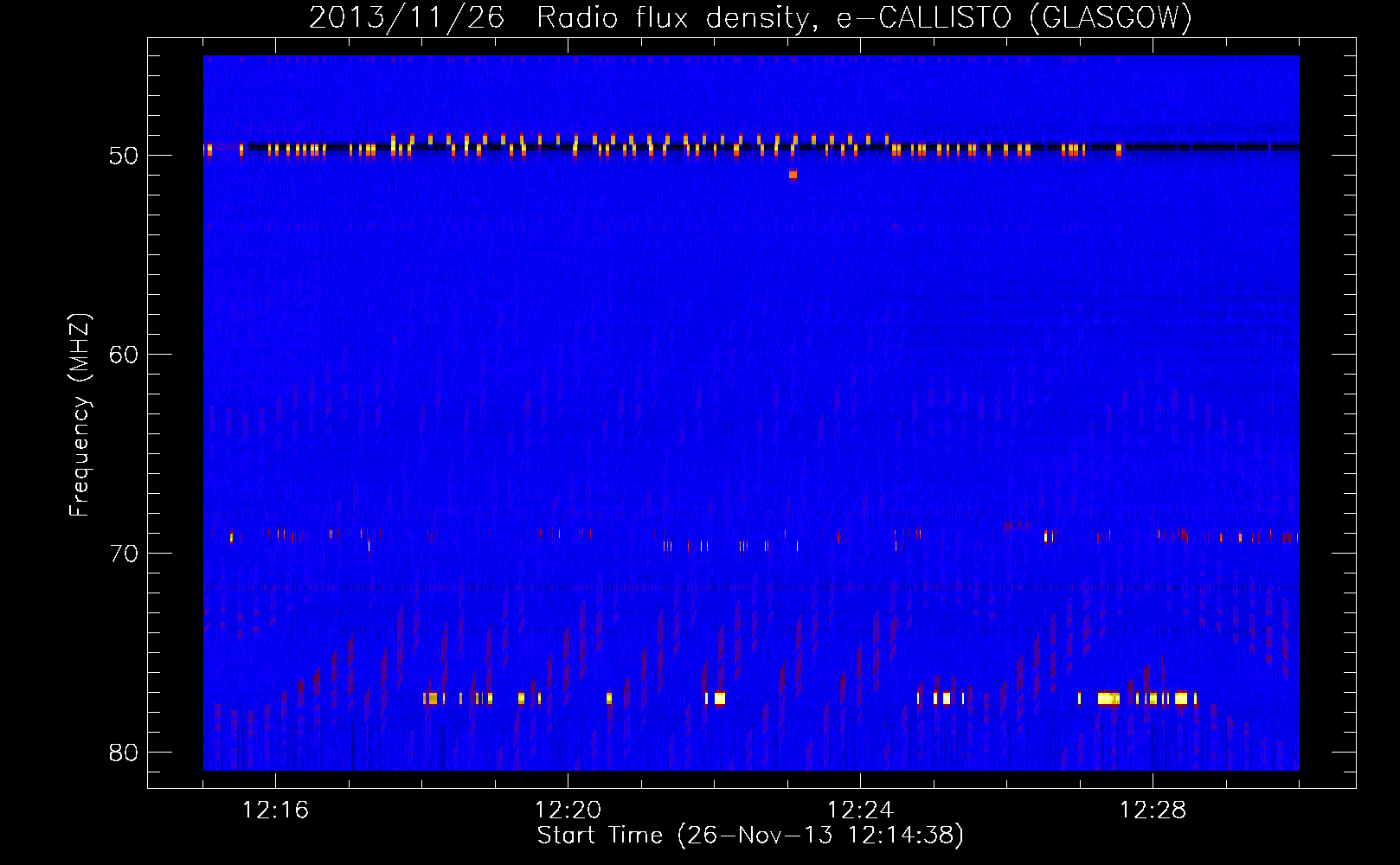Viewport: 1400px width, 865px height.
Task: Click the 12:16 time tick label
Action: coord(275,810)
